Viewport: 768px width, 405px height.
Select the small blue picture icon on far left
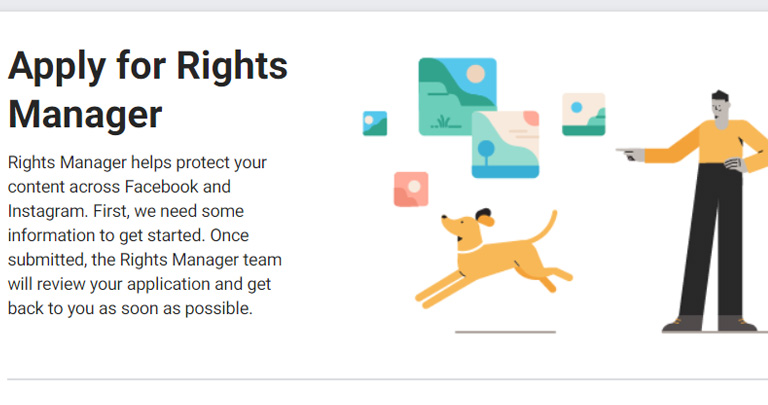[x=374, y=123]
